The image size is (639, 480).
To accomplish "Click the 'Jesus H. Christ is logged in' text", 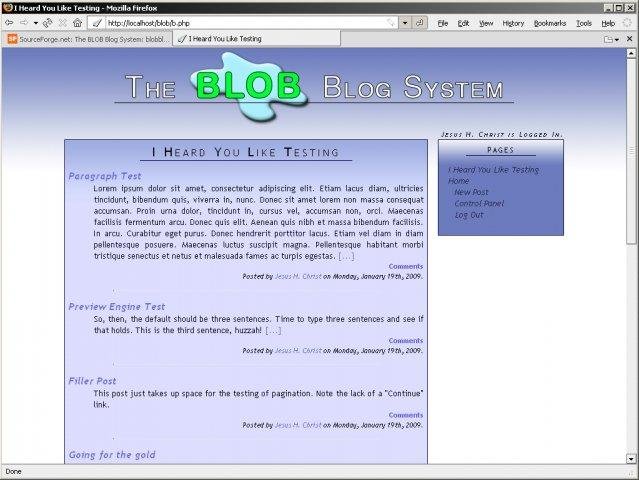I will [x=502, y=134].
